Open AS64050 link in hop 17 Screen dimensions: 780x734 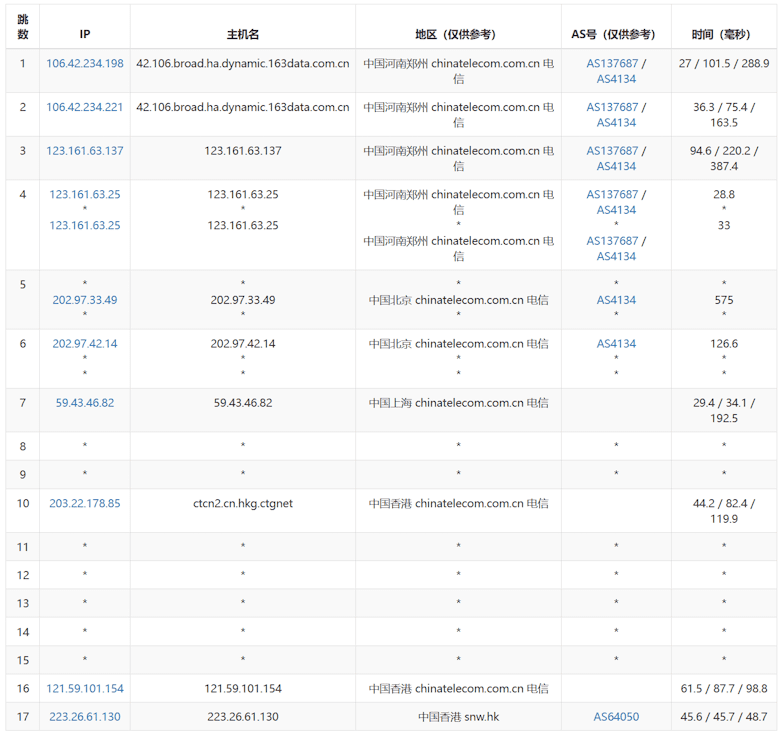616,717
